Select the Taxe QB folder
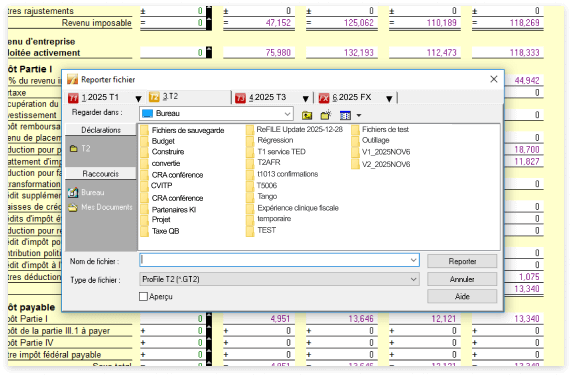This screenshot has width=572, height=376. 160,231
